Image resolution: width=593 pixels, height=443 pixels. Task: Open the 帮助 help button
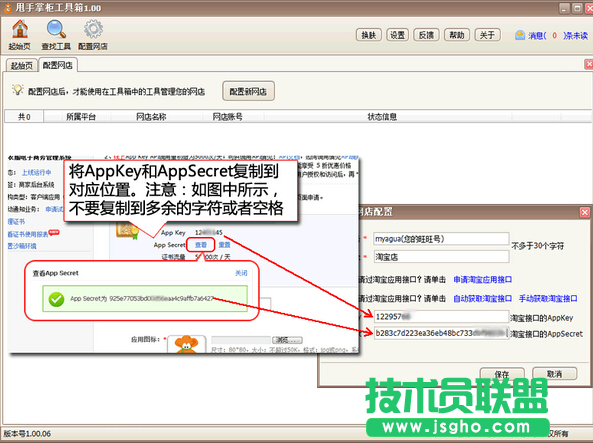coord(457,35)
